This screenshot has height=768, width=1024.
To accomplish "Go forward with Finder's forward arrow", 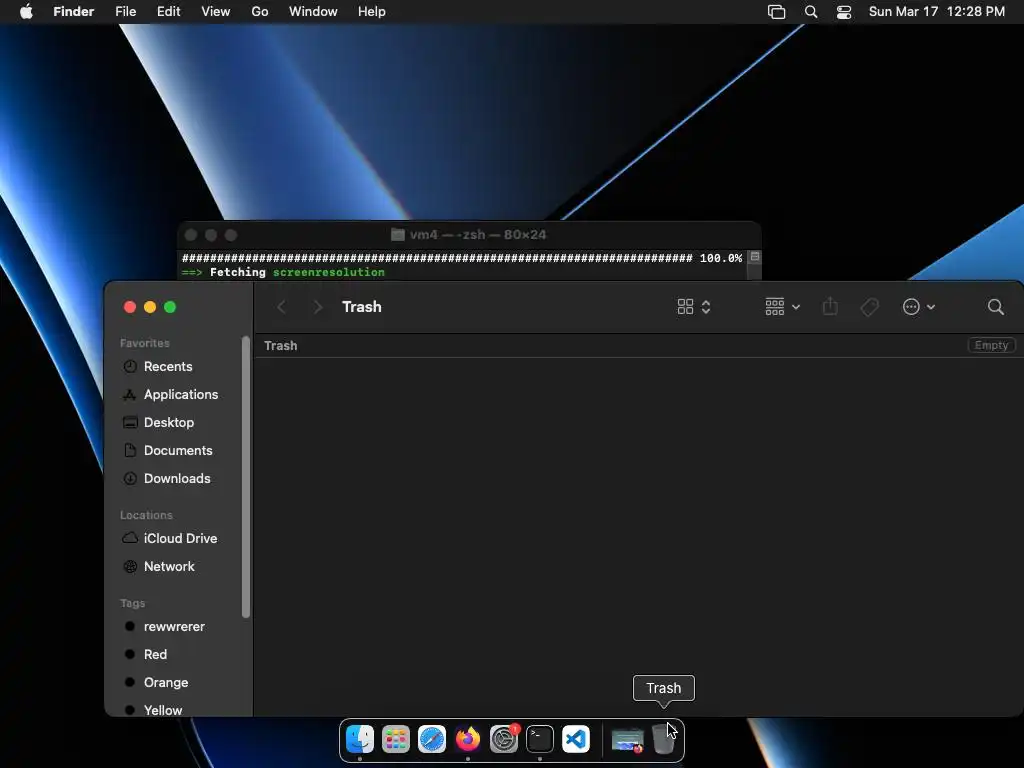I will tap(318, 307).
